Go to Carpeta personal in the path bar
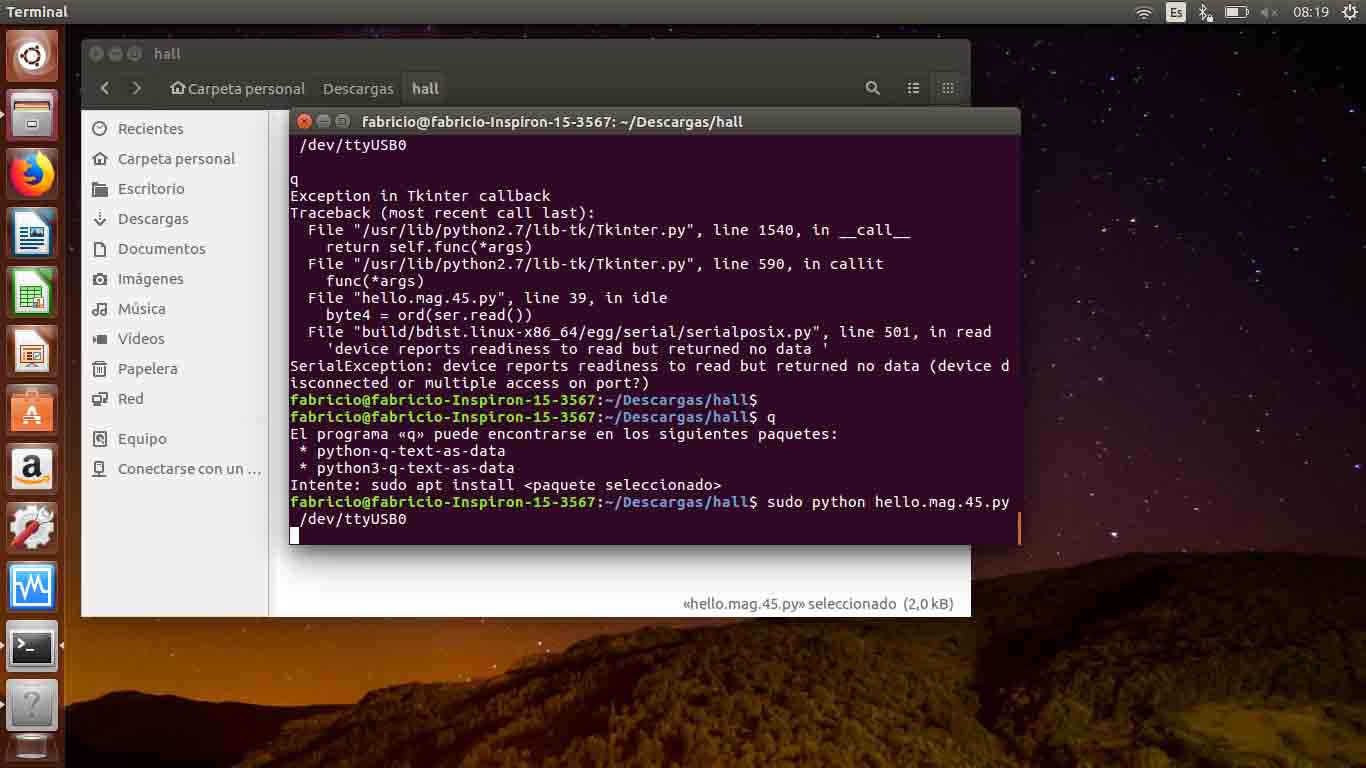Image resolution: width=1366 pixels, height=768 pixels. (x=237, y=89)
